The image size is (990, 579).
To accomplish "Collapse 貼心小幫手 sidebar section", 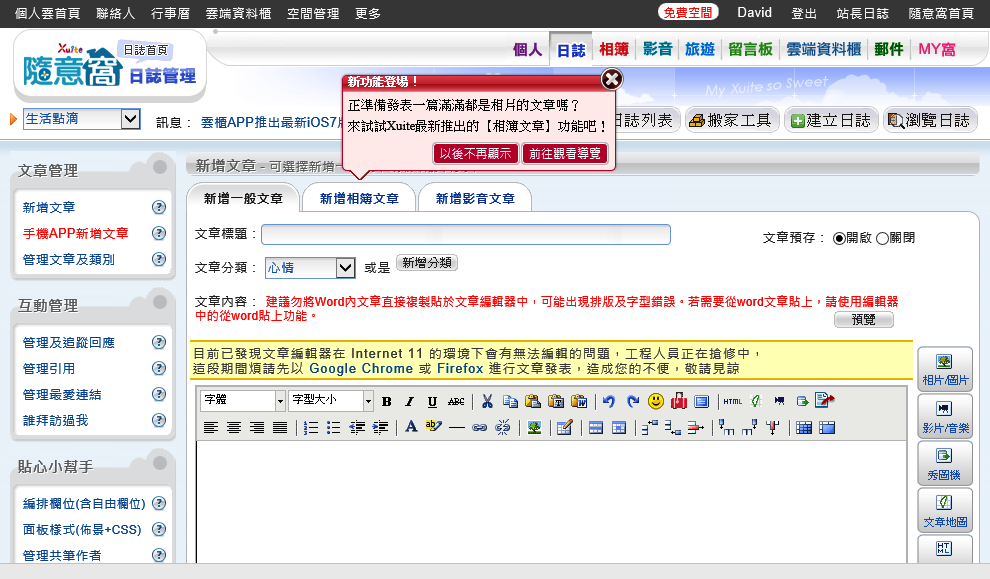I will [160, 463].
